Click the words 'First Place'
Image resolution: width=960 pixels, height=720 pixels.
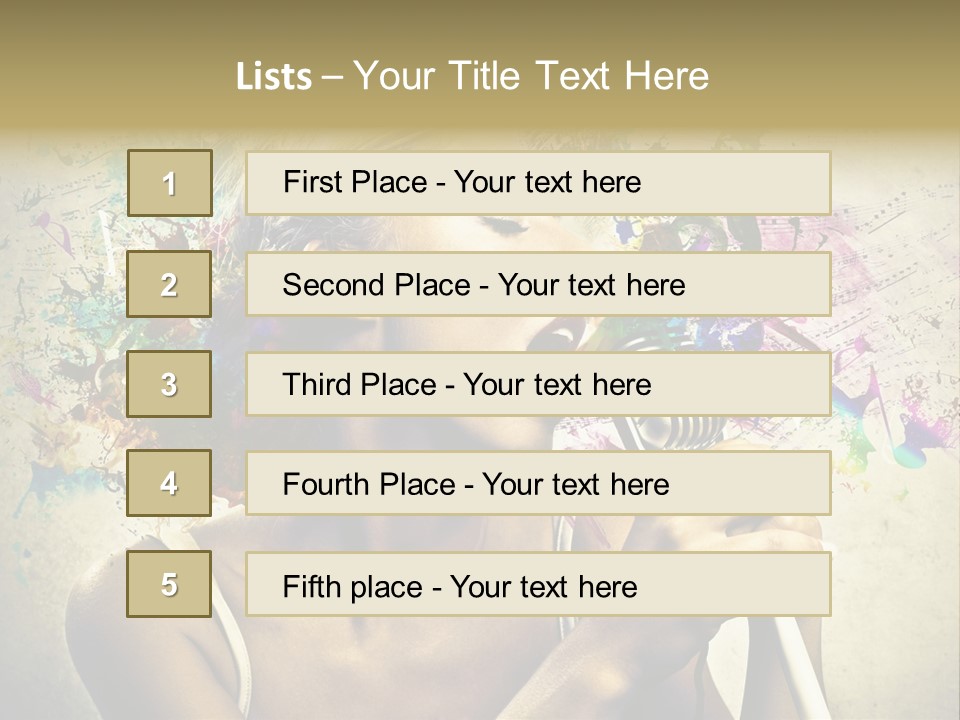tap(355, 182)
